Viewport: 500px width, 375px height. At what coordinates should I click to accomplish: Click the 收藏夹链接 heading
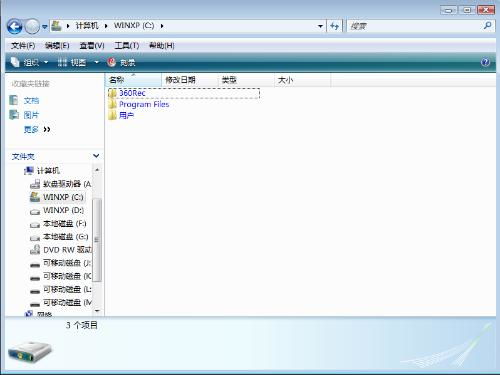click(30, 84)
